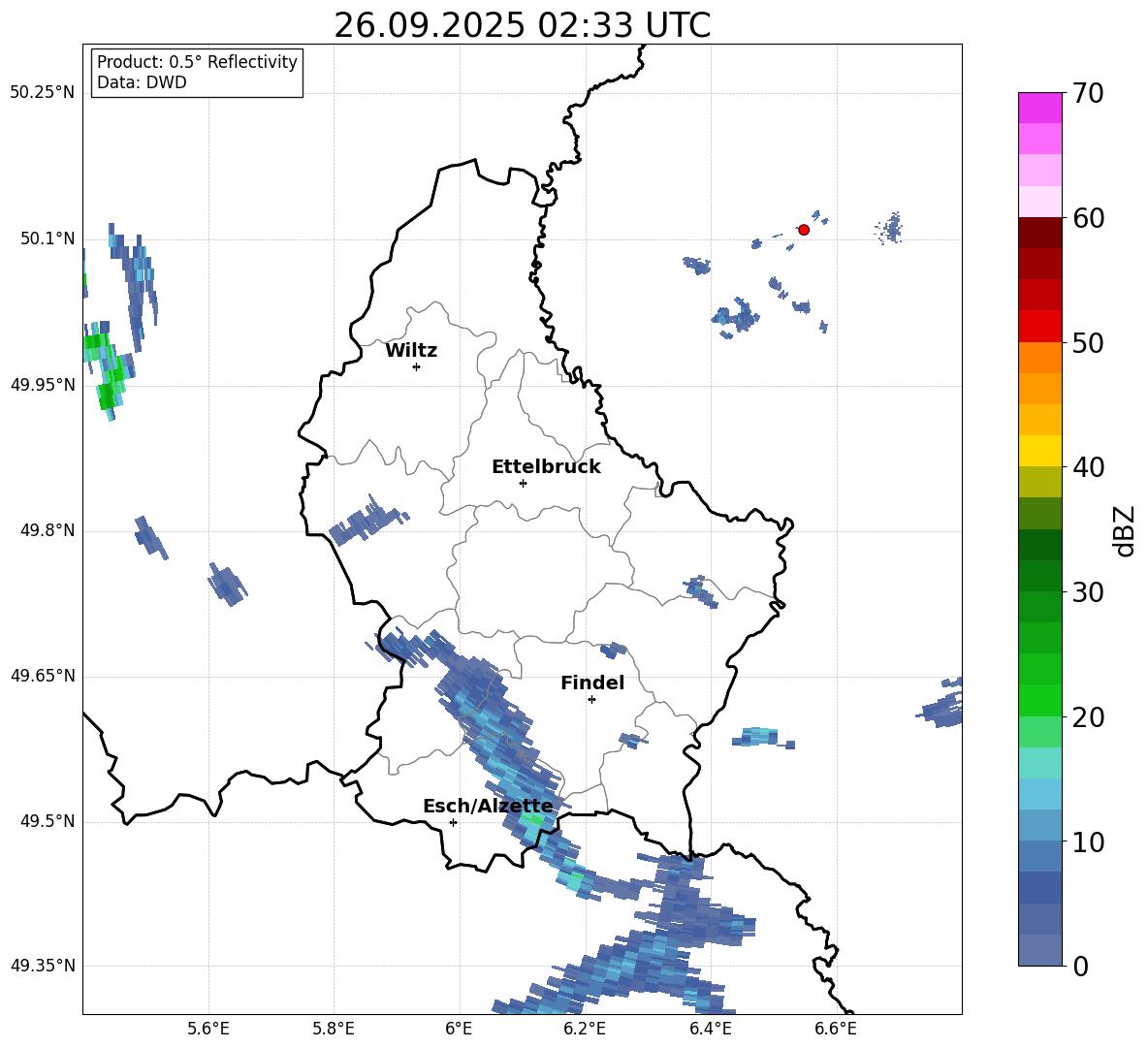The height and width of the screenshot is (1048, 1148).
Task: Click the red radar site marker
Action: coord(804,230)
